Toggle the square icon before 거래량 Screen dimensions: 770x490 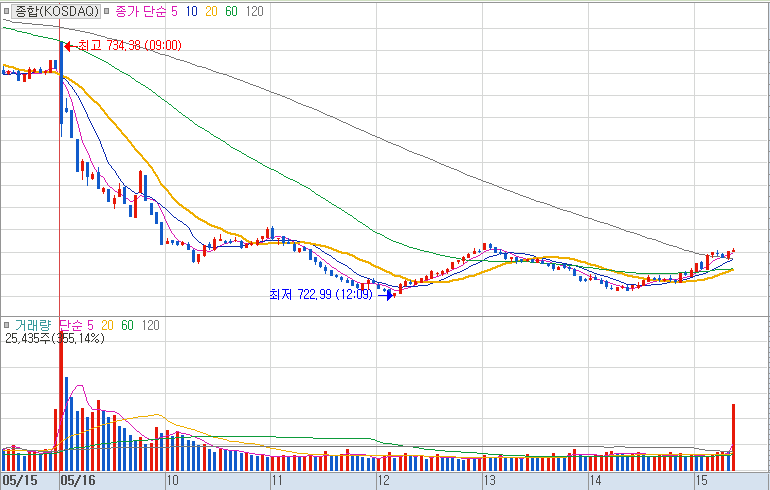tap(6, 325)
